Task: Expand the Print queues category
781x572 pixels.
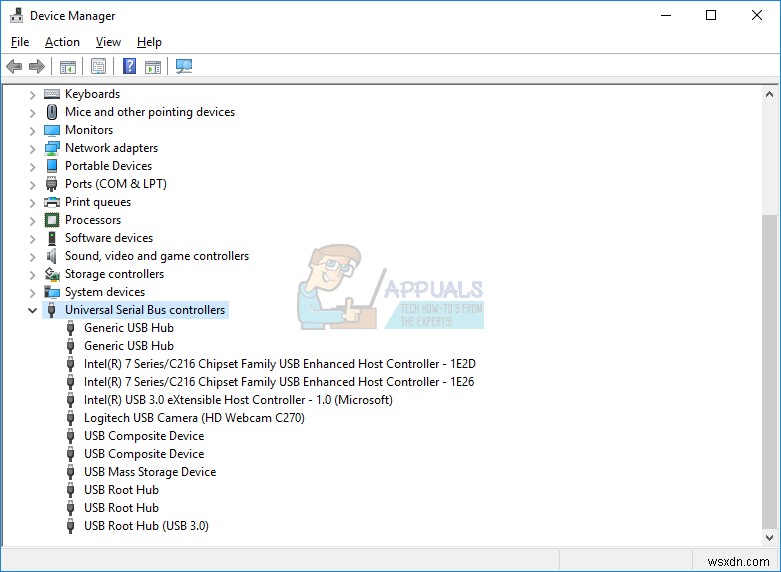Action: [x=32, y=202]
